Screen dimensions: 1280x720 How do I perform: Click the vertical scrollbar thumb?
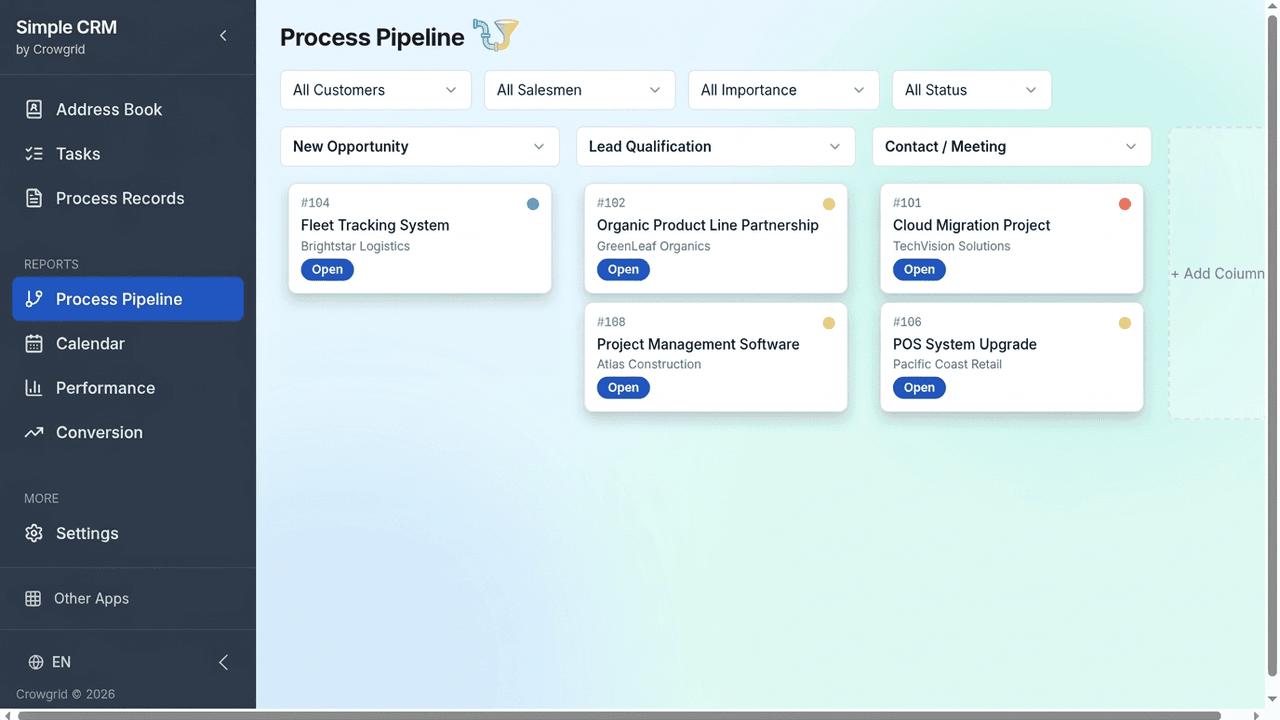pyautogui.click(x=1272, y=346)
